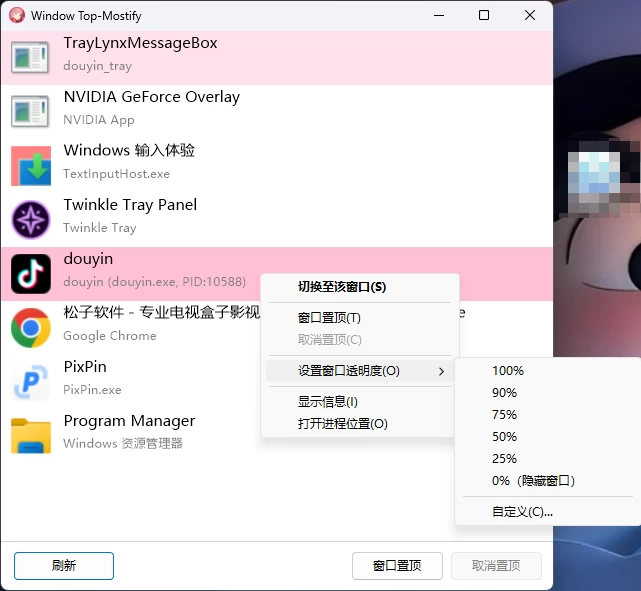Maximize the Window Top-Mostify window
This screenshot has width=641, height=591.
point(484,15)
